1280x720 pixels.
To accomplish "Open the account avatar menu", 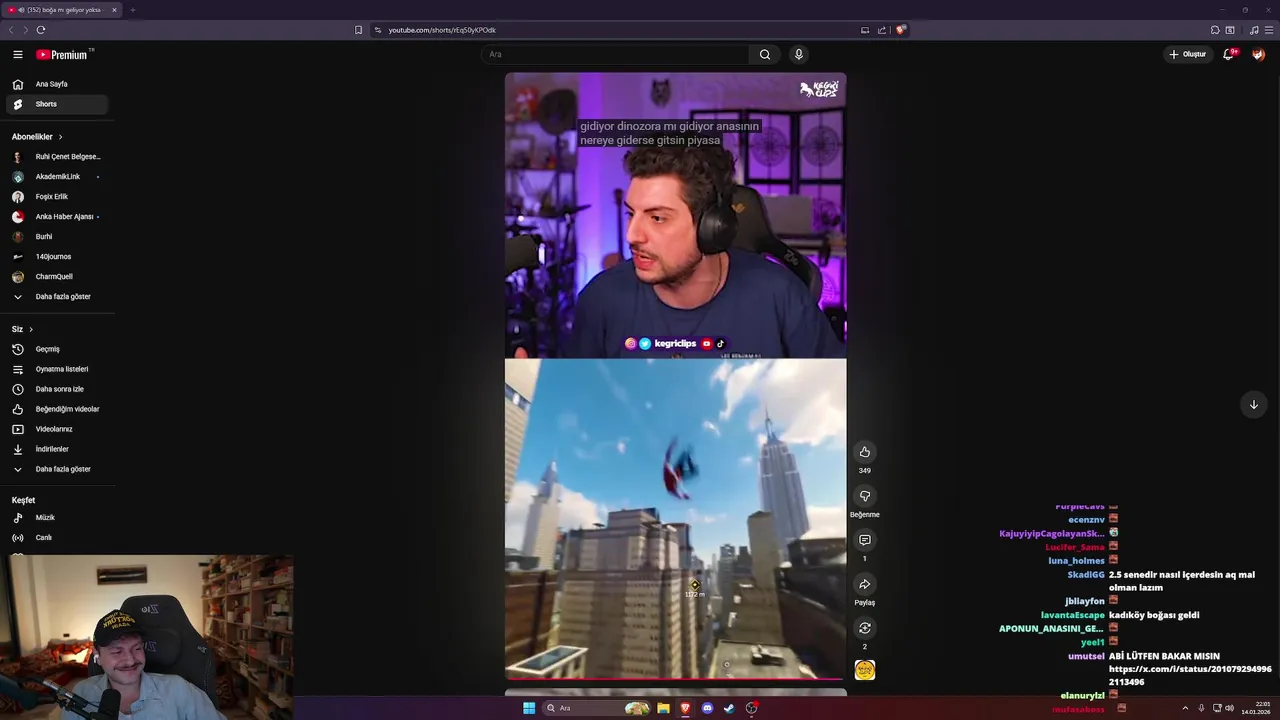I will pyautogui.click(x=1258, y=54).
